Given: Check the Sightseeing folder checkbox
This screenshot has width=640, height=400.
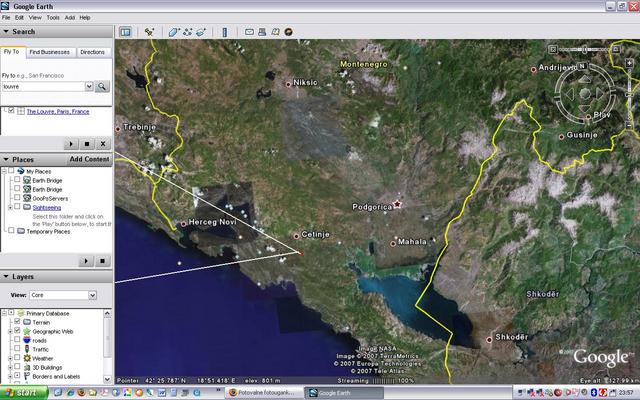Looking at the screenshot, I should [x=17, y=207].
